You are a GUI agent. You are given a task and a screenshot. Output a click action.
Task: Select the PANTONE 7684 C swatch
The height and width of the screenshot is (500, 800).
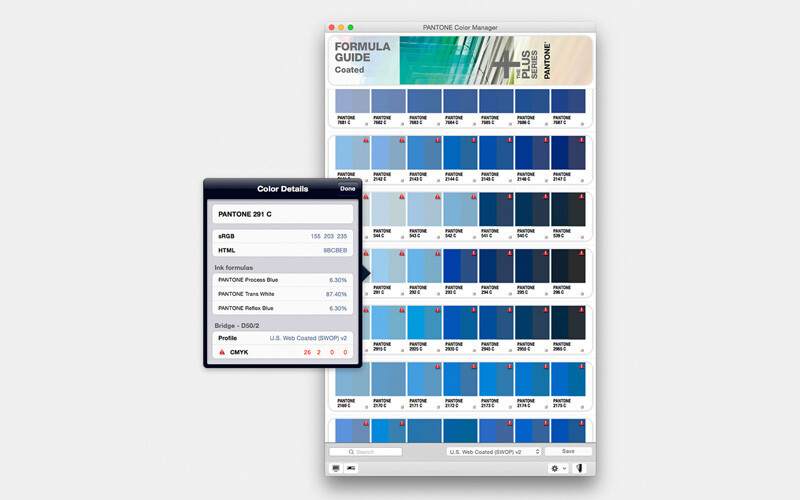[460, 101]
